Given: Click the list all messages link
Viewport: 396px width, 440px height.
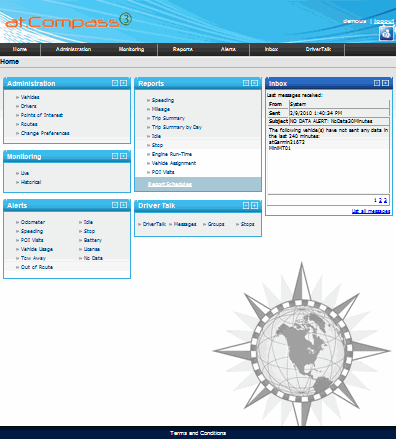Looking at the screenshot, I should 371,211.
